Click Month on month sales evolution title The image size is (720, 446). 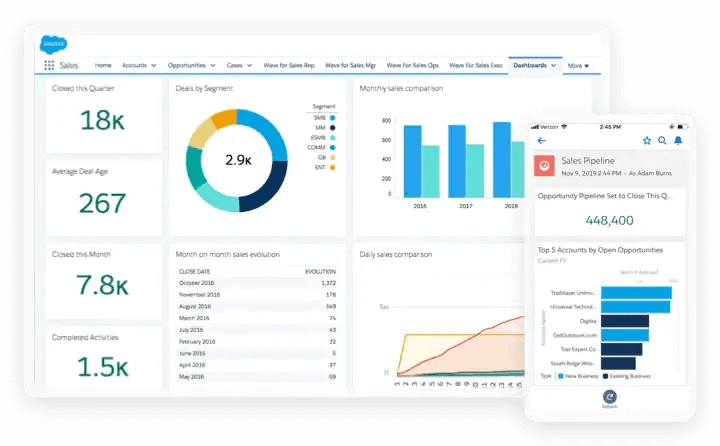coord(227,254)
